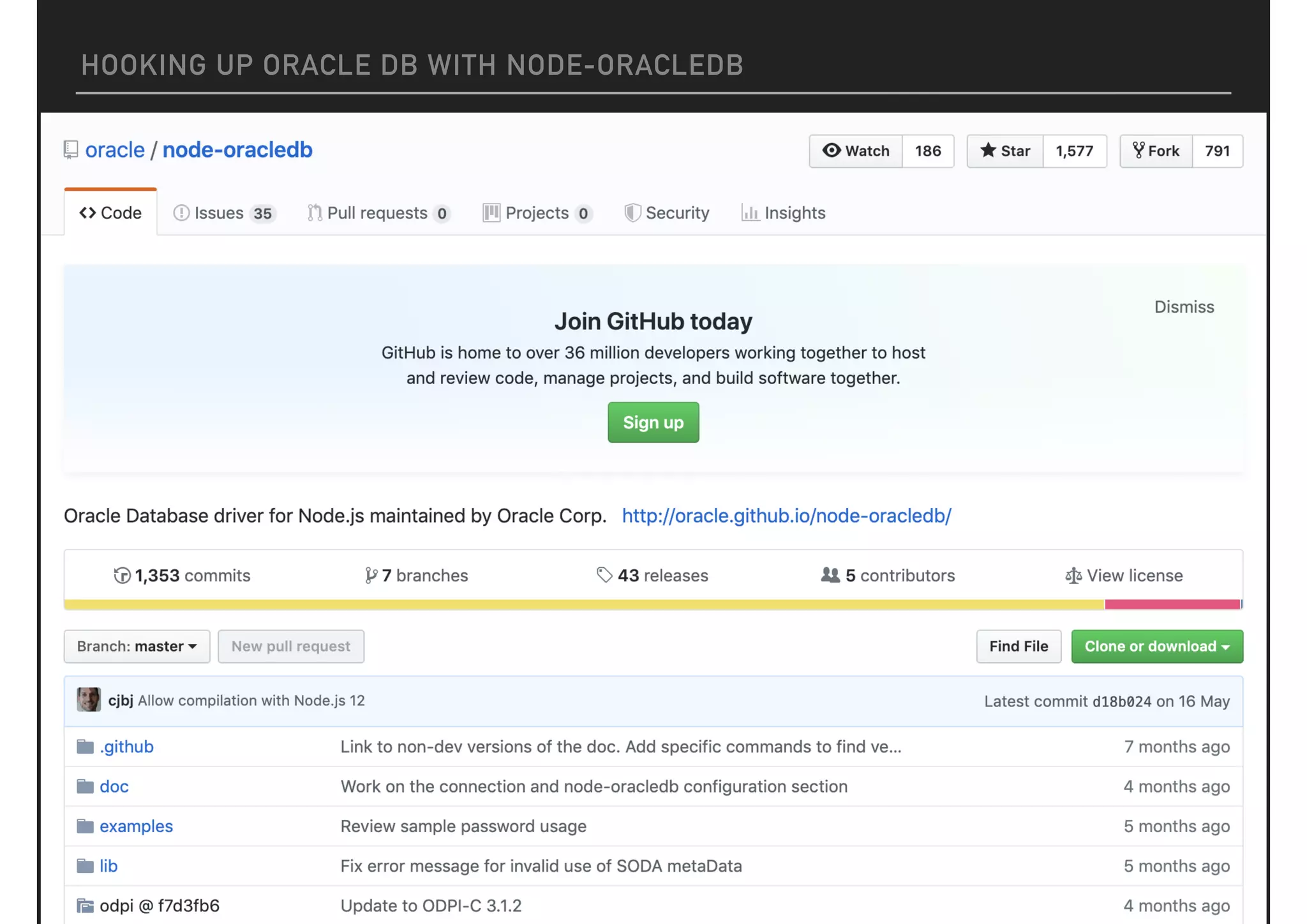View the stargazers count 1,577
The width and height of the screenshot is (1307, 924).
[1075, 151]
